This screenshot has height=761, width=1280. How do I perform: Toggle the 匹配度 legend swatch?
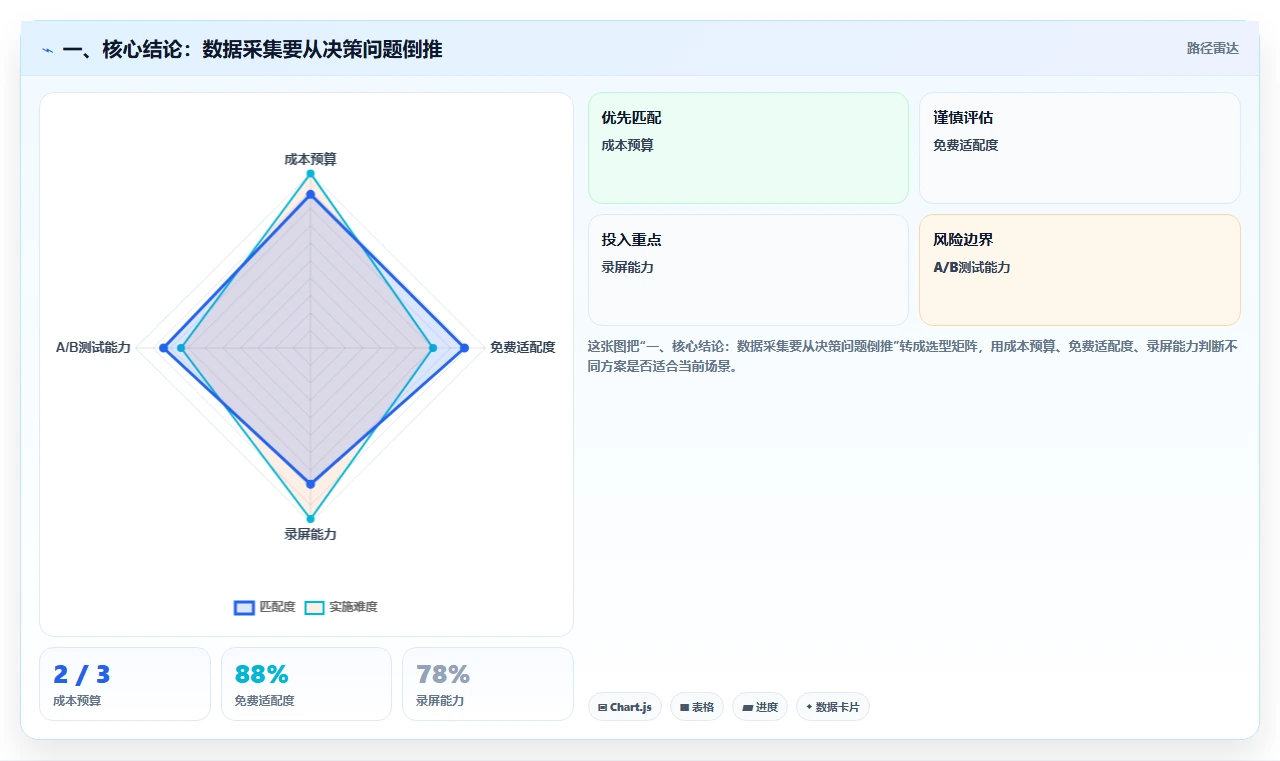pyautogui.click(x=245, y=607)
